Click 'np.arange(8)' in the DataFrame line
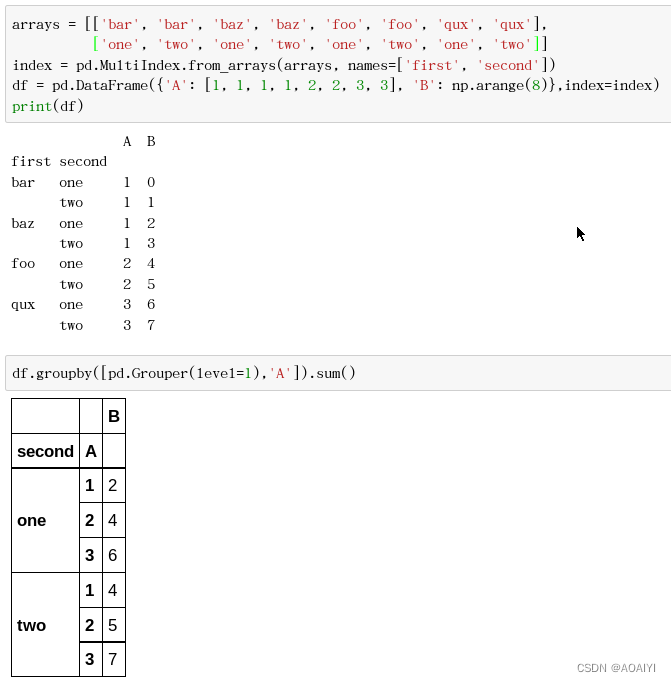The image size is (671, 682). click(x=500, y=85)
